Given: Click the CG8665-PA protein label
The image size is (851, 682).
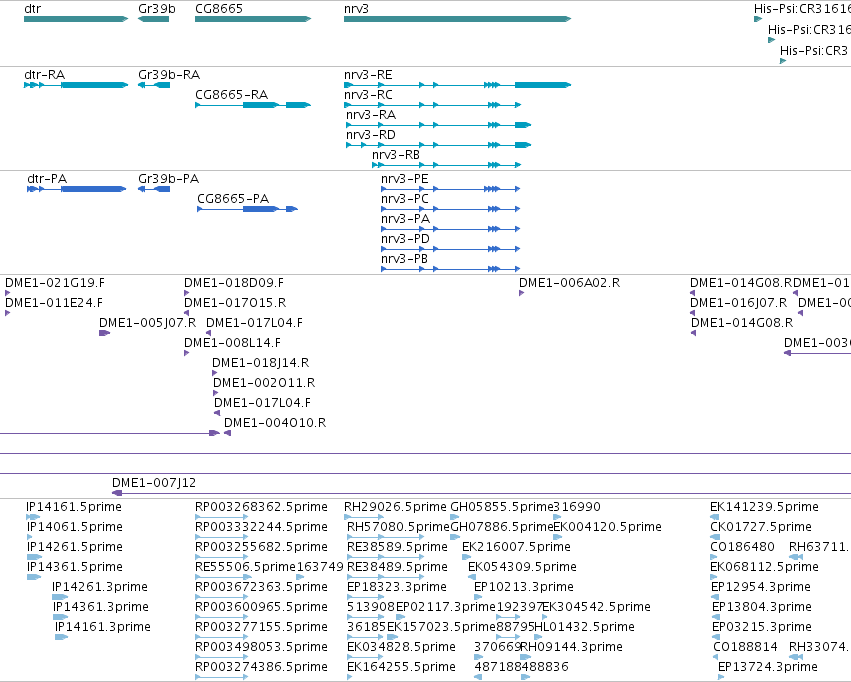Looking at the screenshot, I should coord(233,199).
